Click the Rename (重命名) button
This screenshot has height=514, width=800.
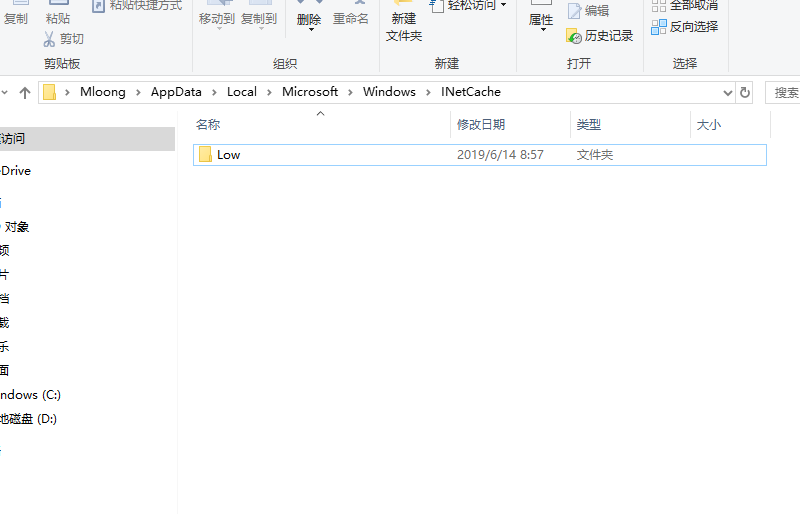coord(351,15)
